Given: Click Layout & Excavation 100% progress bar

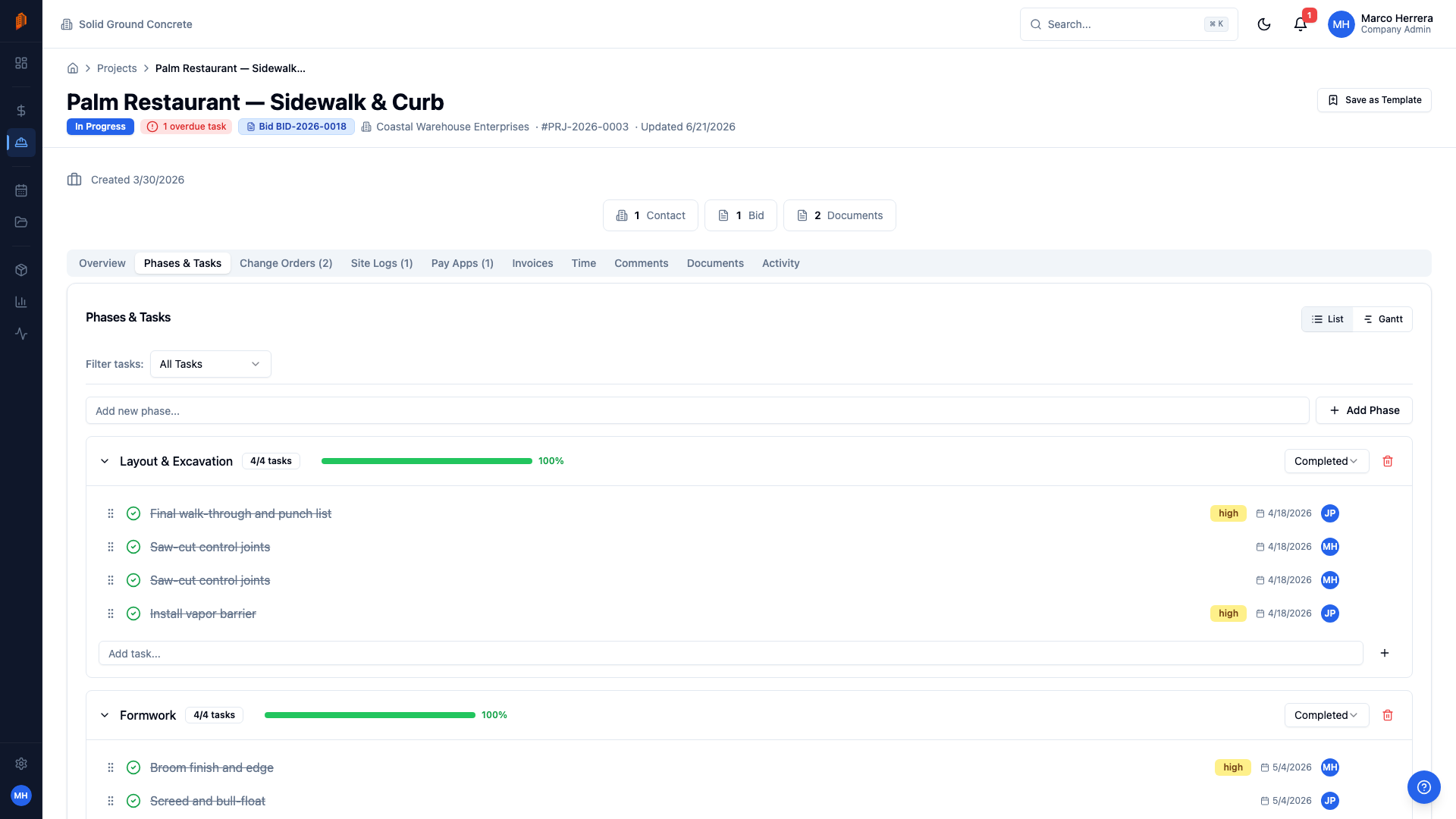Looking at the screenshot, I should pyautogui.click(x=427, y=461).
